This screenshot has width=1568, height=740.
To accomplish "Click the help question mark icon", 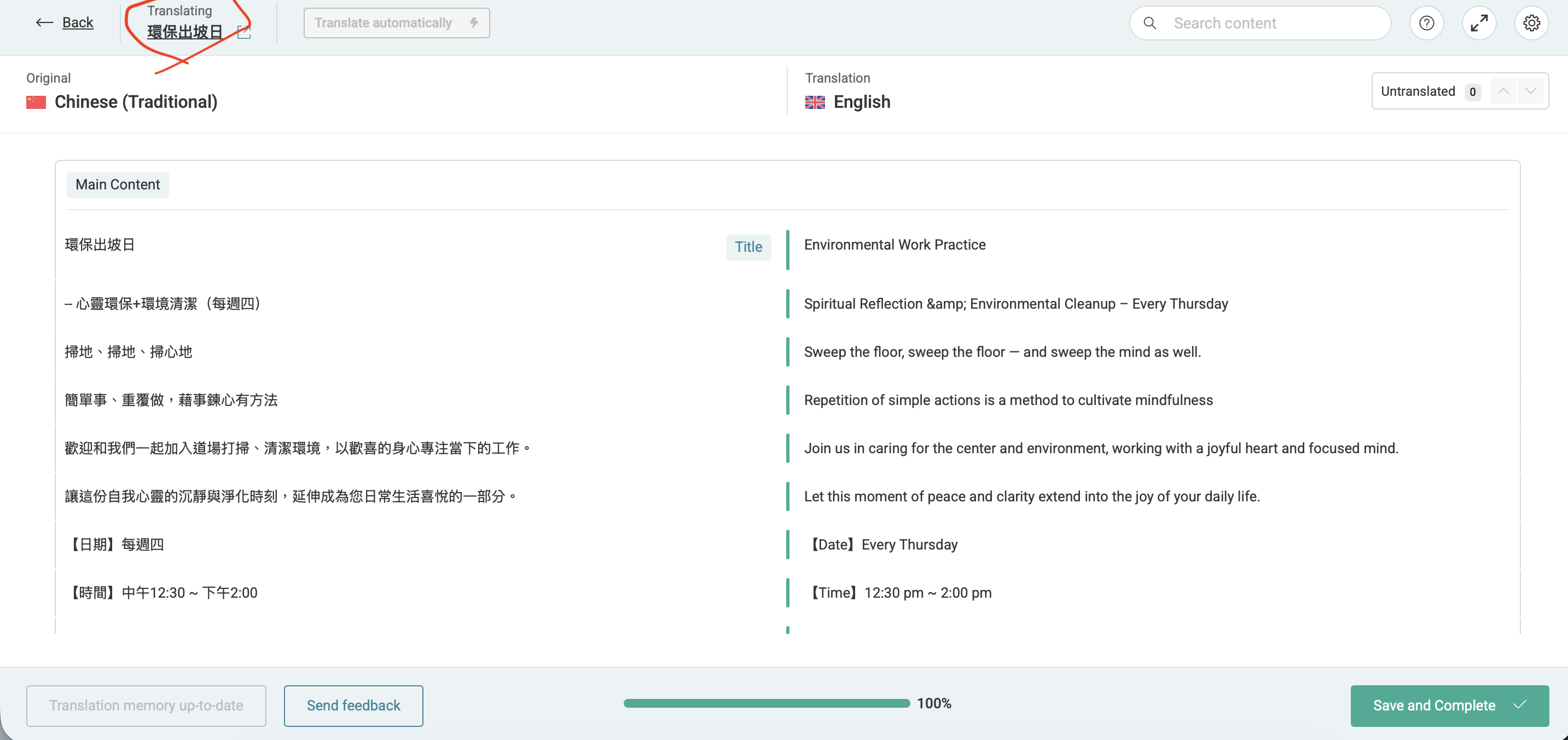I will (1426, 23).
